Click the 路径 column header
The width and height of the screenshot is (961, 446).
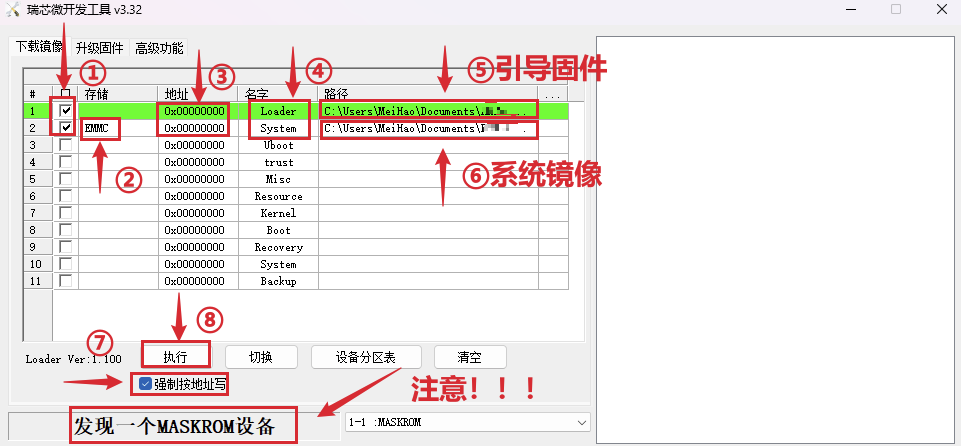(427, 93)
